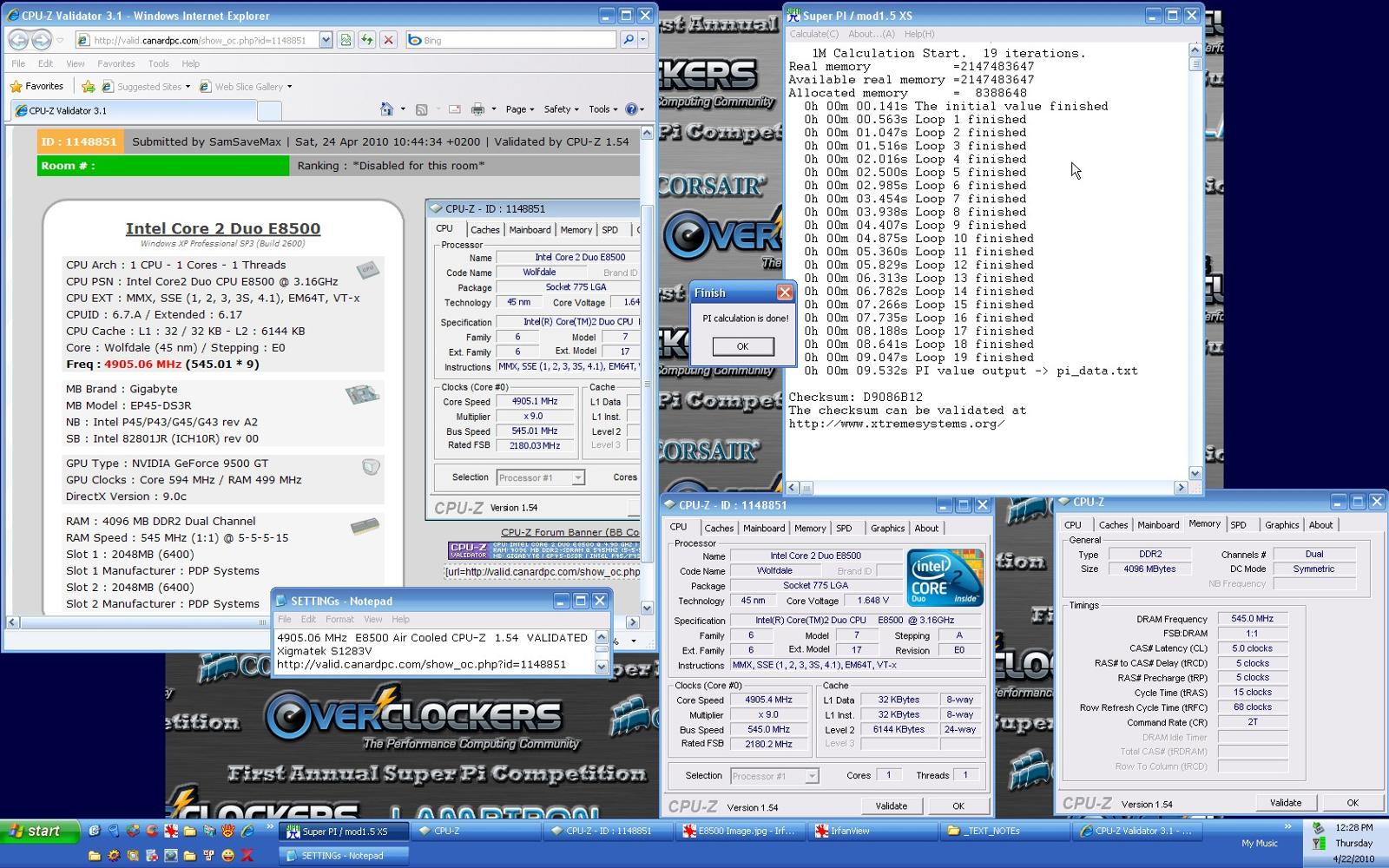The height and width of the screenshot is (868, 1389).
Task: Open View menu in Notepad
Action: pyautogui.click(x=372, y=619)
